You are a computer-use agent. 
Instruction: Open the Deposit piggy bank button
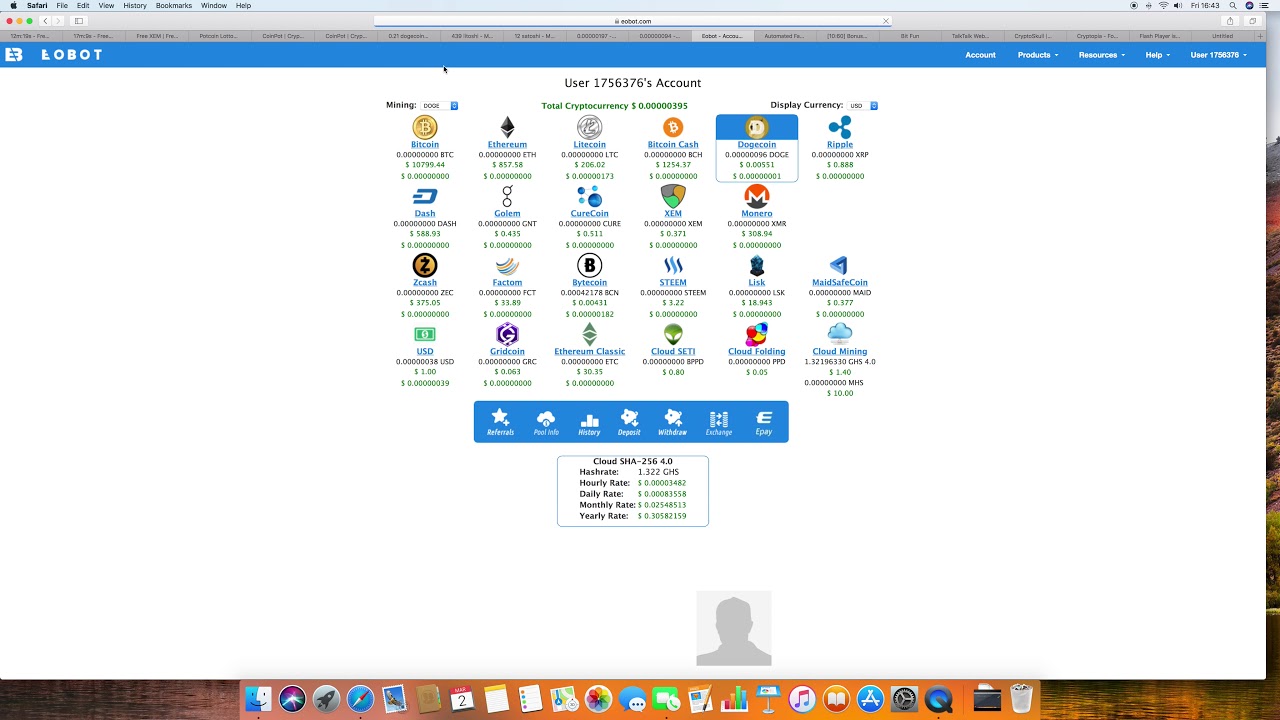[x=629, y=422]
